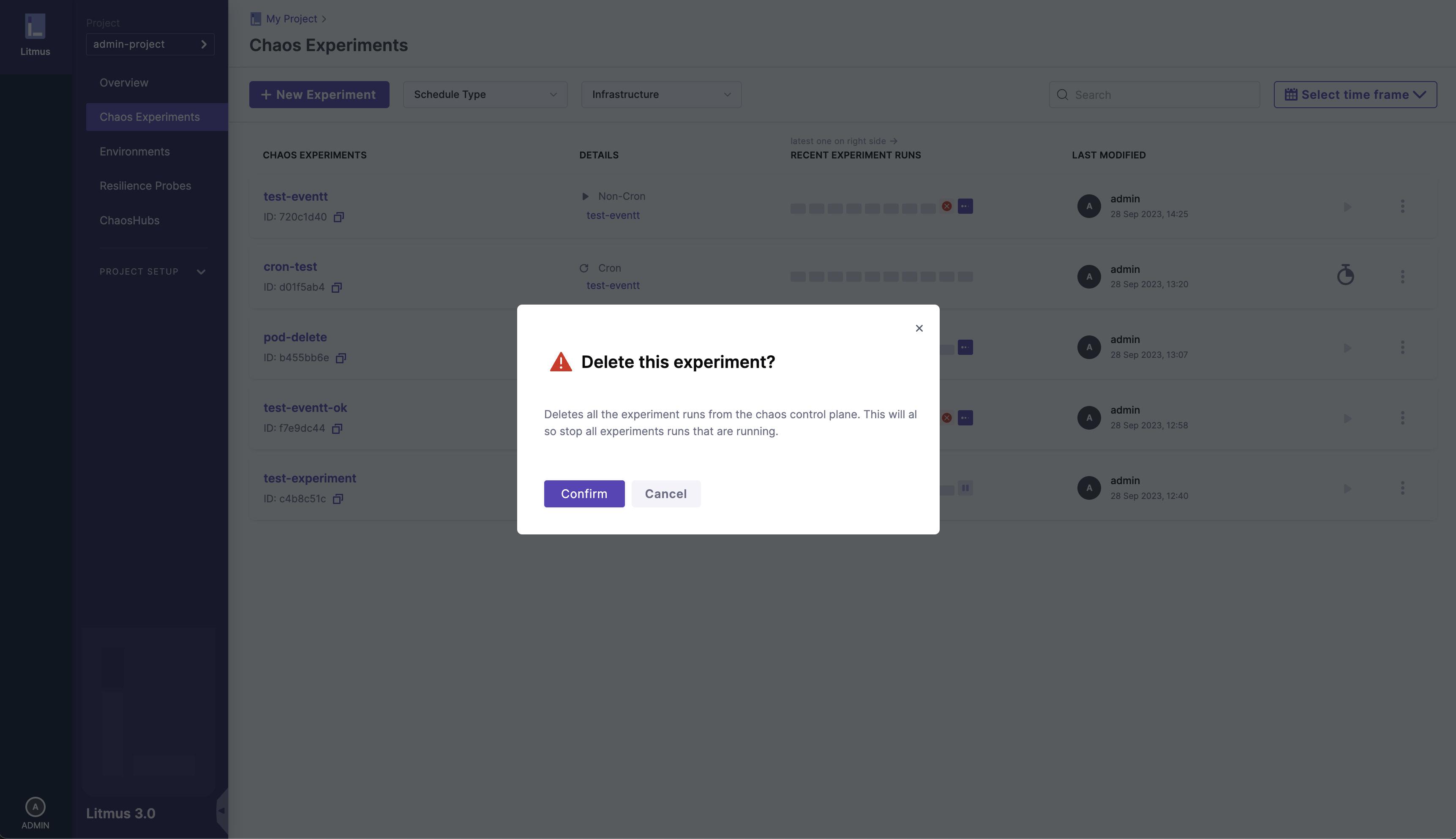Open the ChaosHubs sidebar item
The width and height of the screenshot is (1456, 839).
pos(130,221)
